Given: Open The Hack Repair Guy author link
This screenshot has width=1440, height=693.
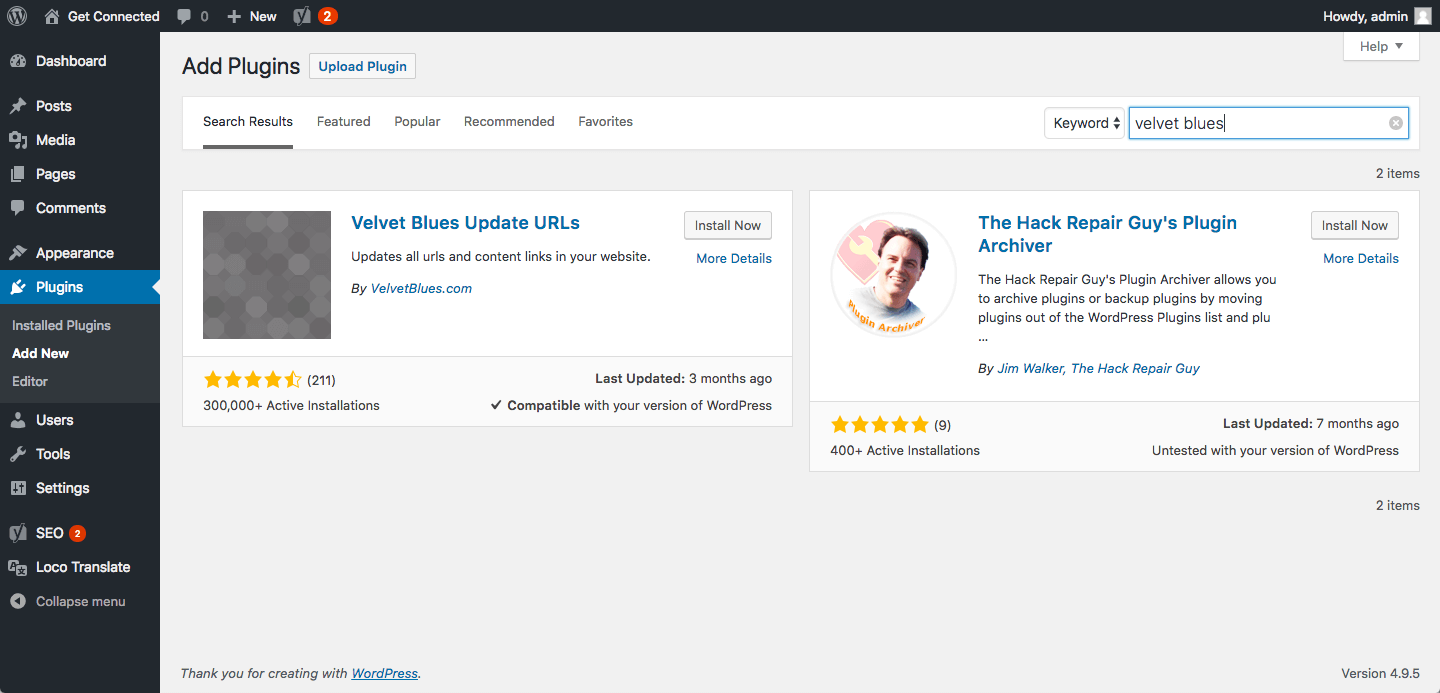Looking at the screenshot, I should click(x=1135, y=368).
